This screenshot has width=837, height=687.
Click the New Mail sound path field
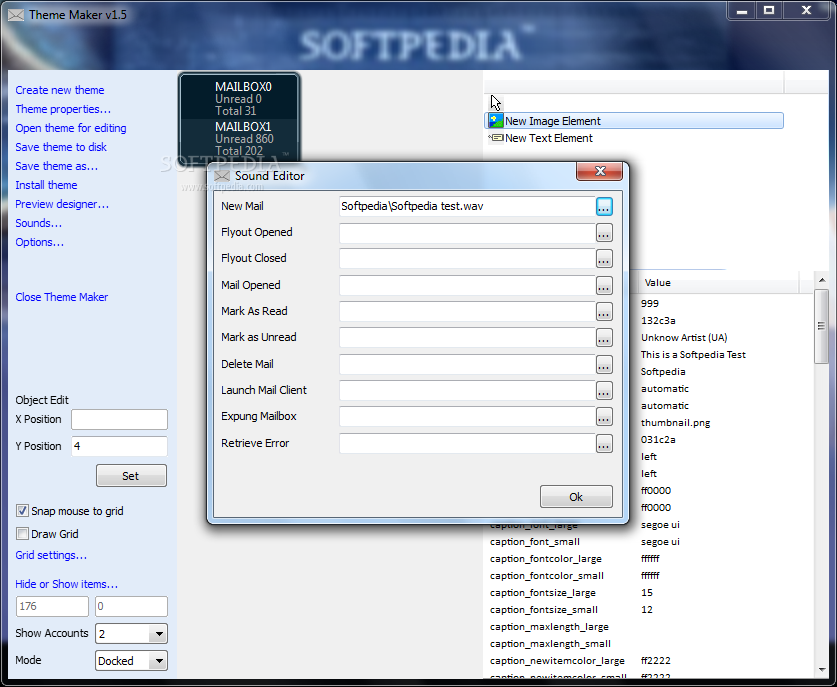[467, 207]
